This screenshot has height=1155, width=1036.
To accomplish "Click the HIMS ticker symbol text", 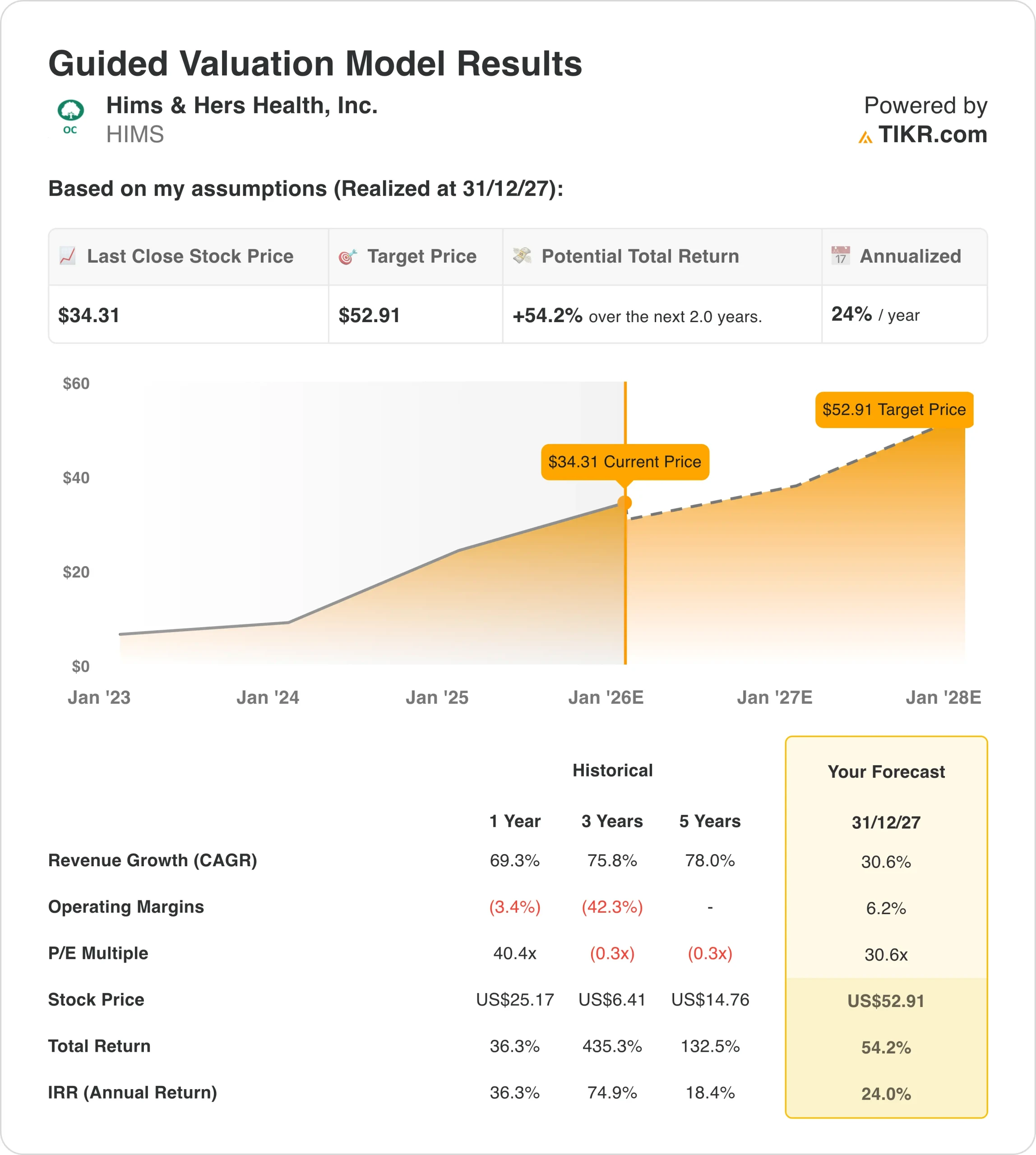I will (x=135, y=135).
